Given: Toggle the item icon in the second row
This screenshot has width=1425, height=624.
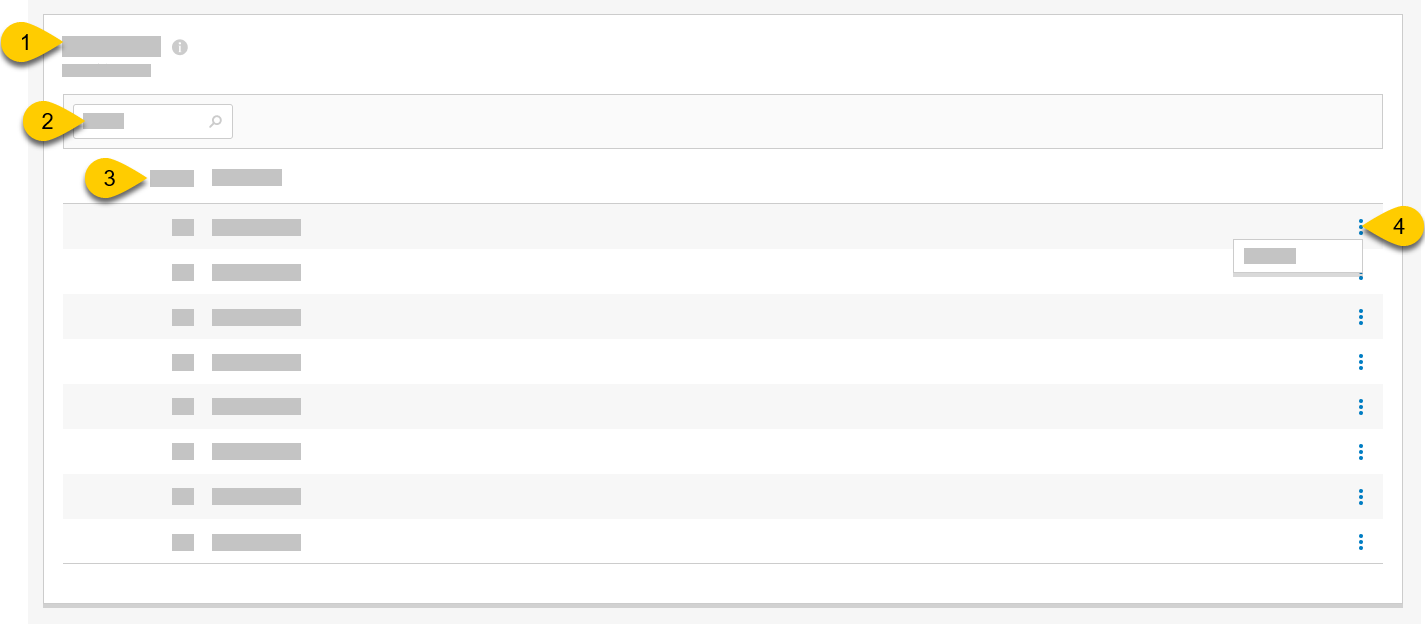Looking at the screenshot, I should (183, 272).
